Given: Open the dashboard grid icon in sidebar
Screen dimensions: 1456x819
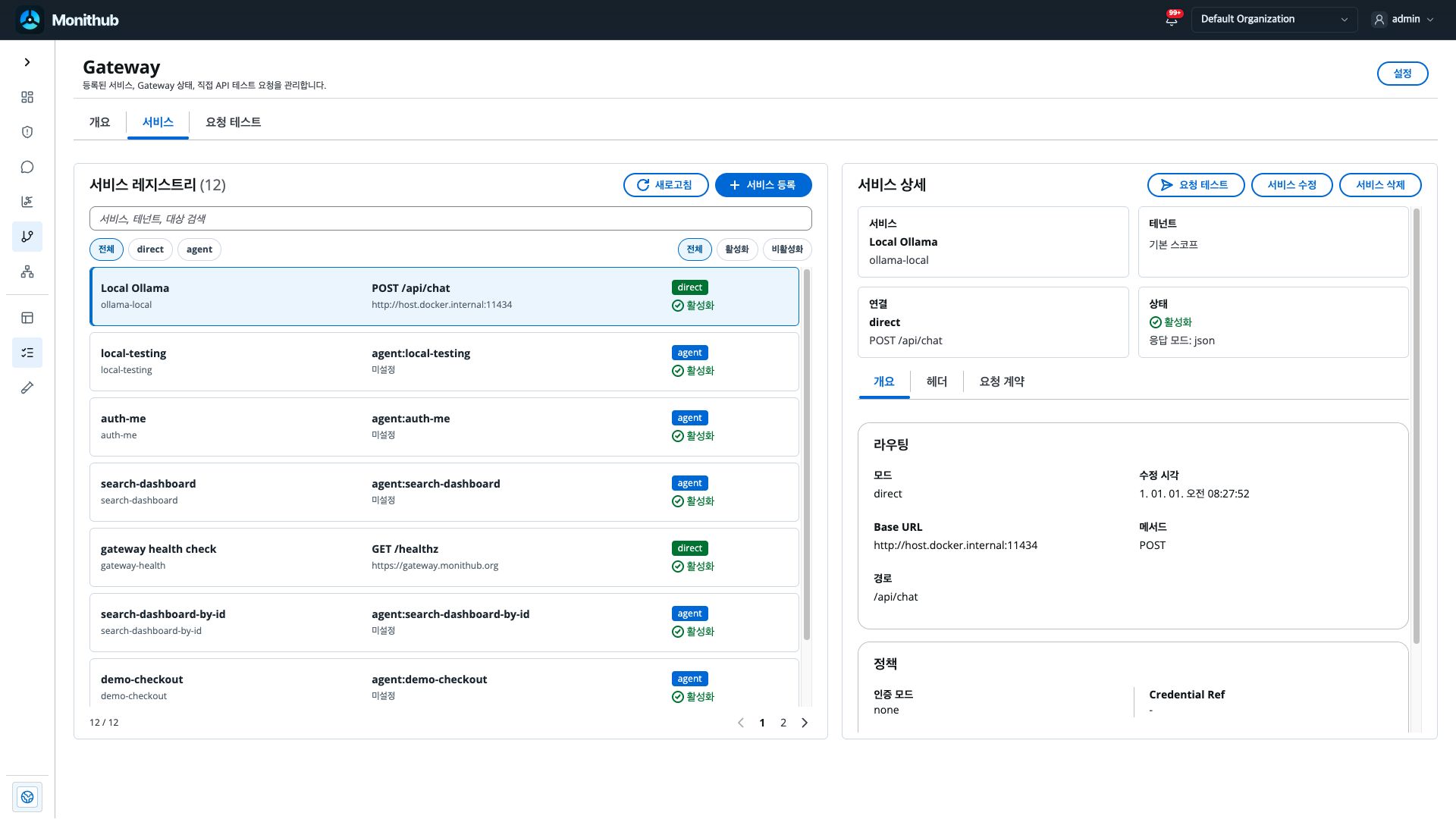Looking at the screenshot, I should tap(27, 97).
